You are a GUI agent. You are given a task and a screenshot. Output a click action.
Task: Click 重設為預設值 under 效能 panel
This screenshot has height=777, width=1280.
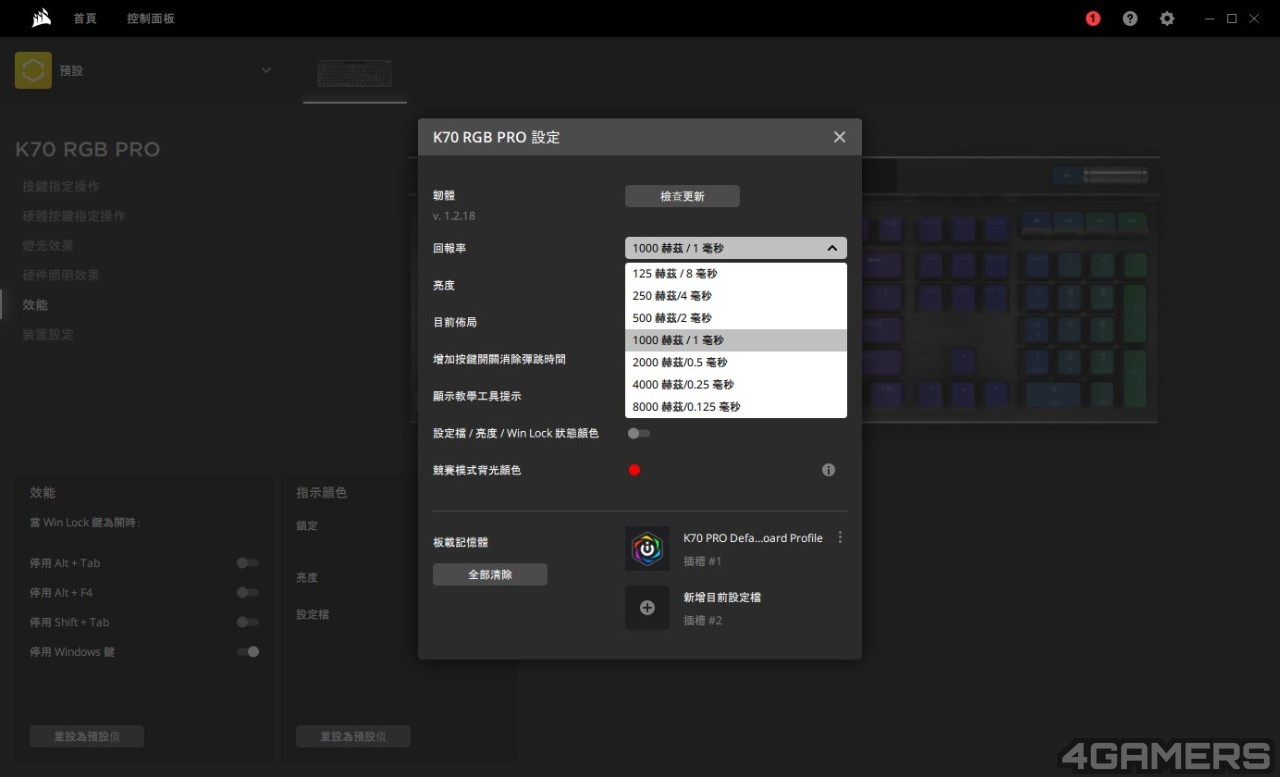87,737
